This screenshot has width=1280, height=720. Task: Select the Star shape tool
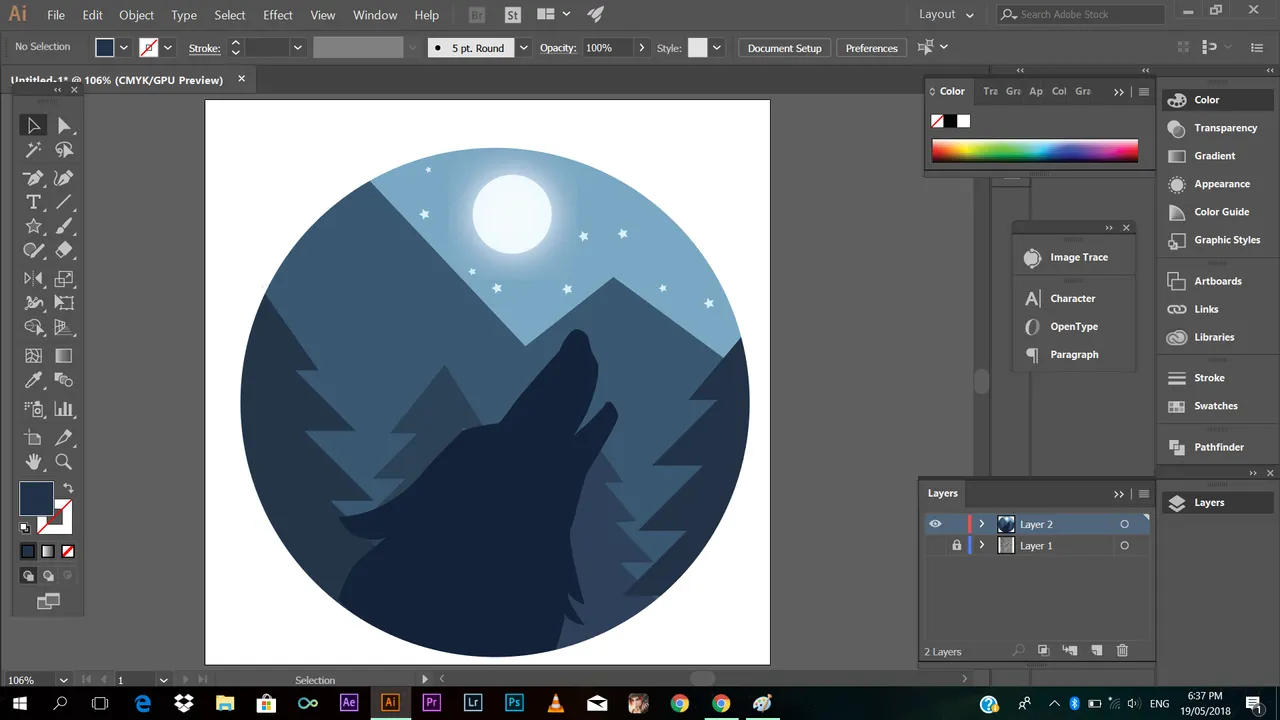33,227
